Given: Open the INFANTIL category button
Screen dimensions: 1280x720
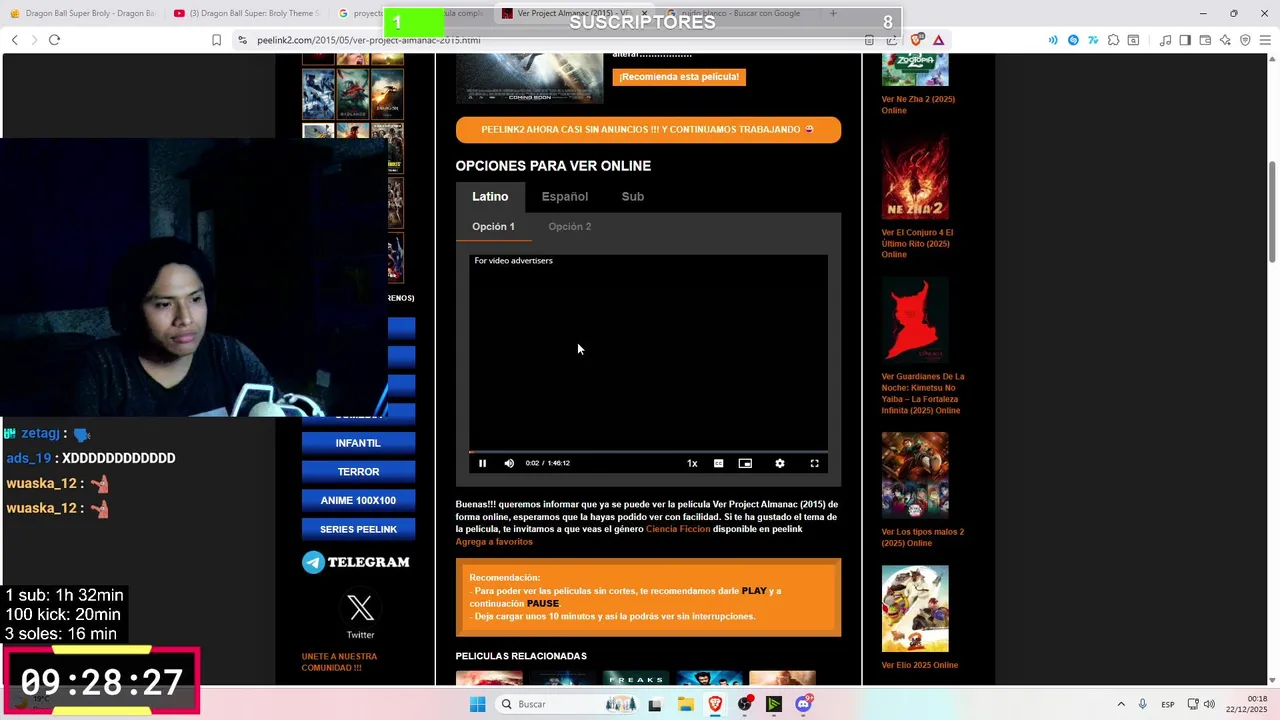Looking at the screenshot, I should (x=358, y=443).
